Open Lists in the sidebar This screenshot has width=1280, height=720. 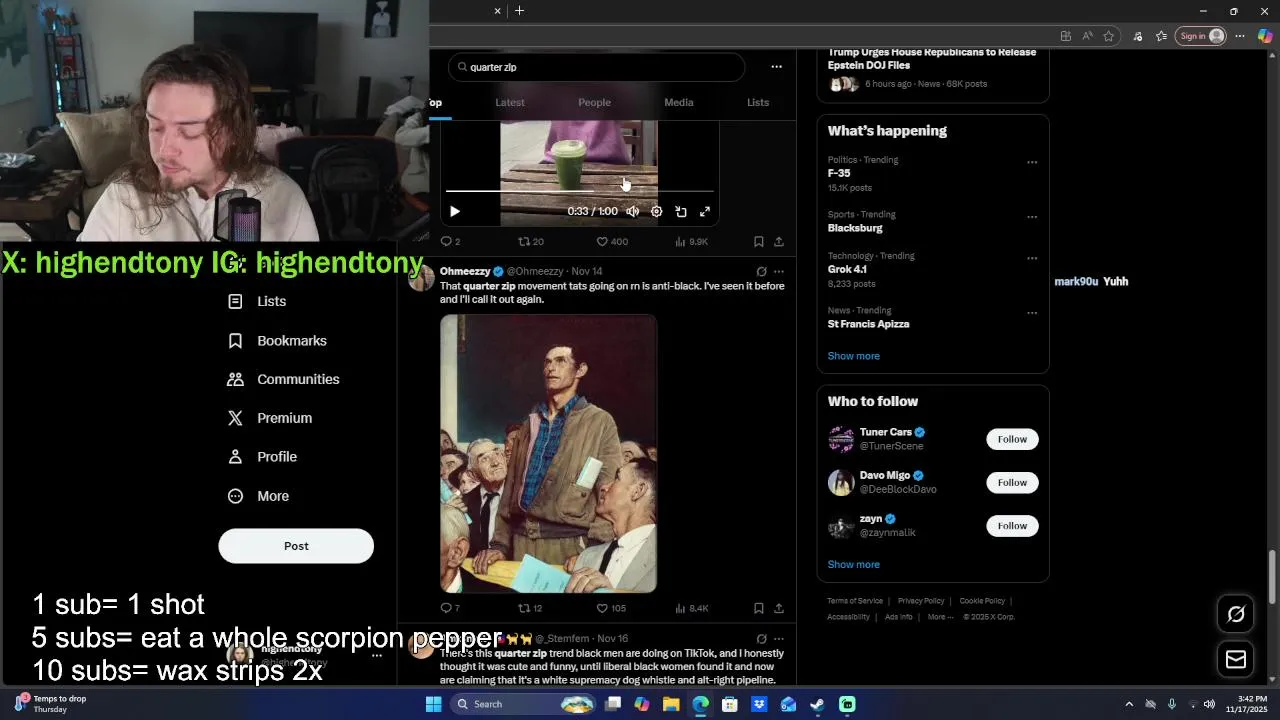(258, 301)
